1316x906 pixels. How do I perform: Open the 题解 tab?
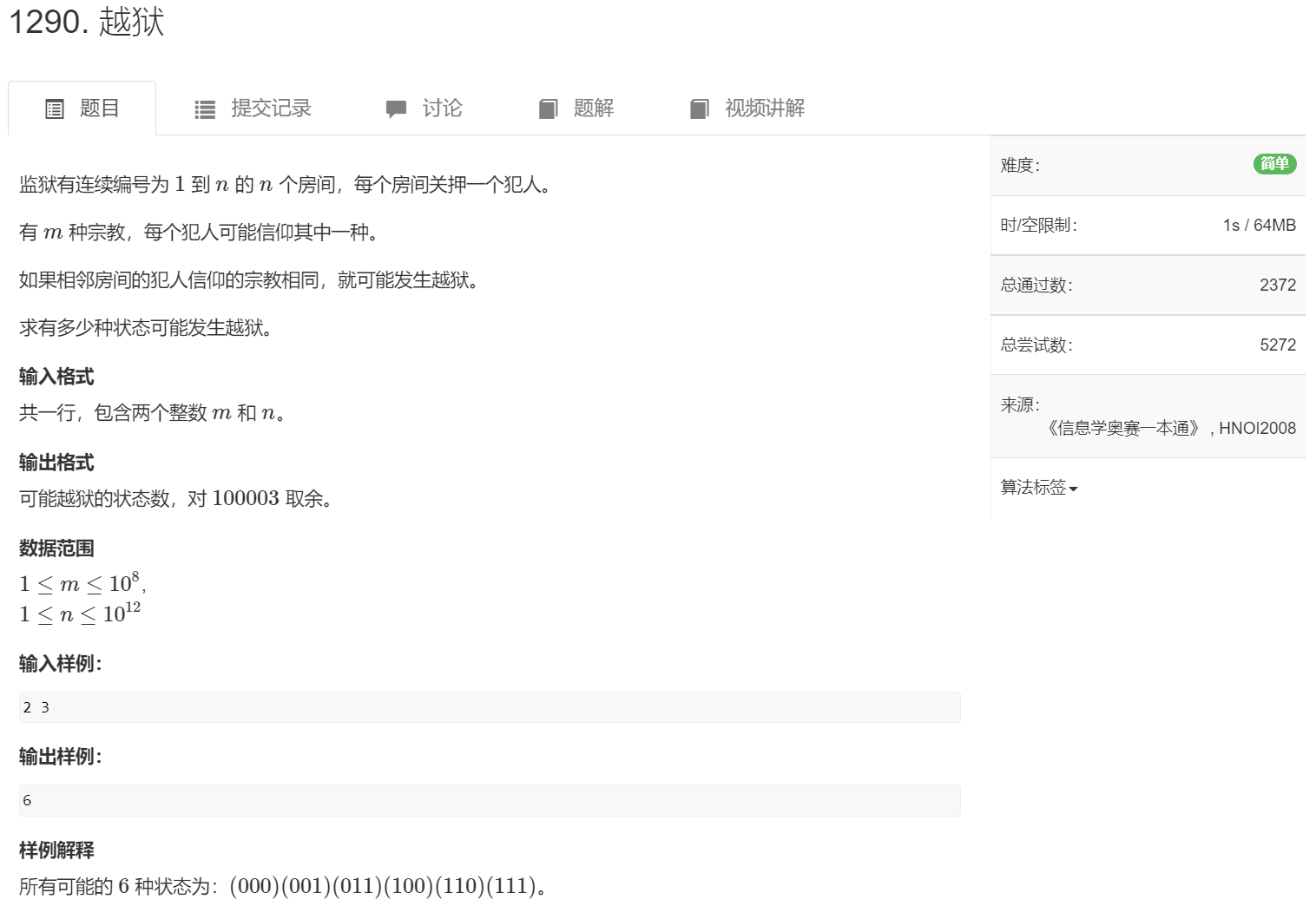[x=576, y=108]
